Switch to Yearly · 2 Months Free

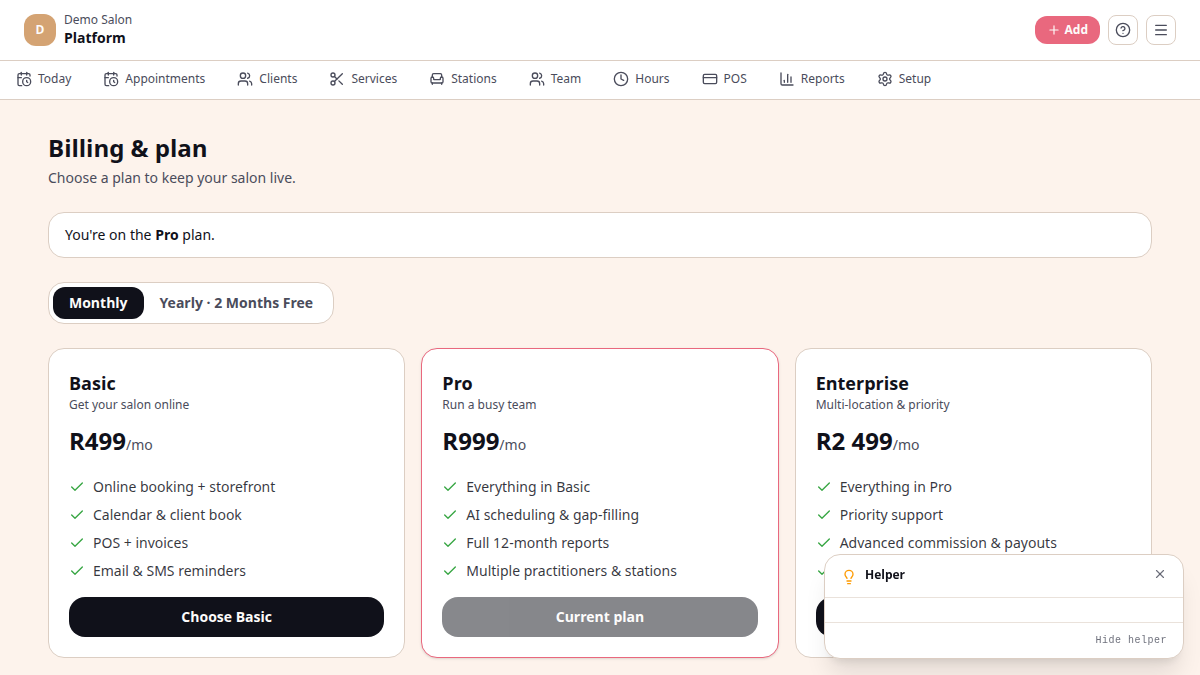[x=236, y=303]
